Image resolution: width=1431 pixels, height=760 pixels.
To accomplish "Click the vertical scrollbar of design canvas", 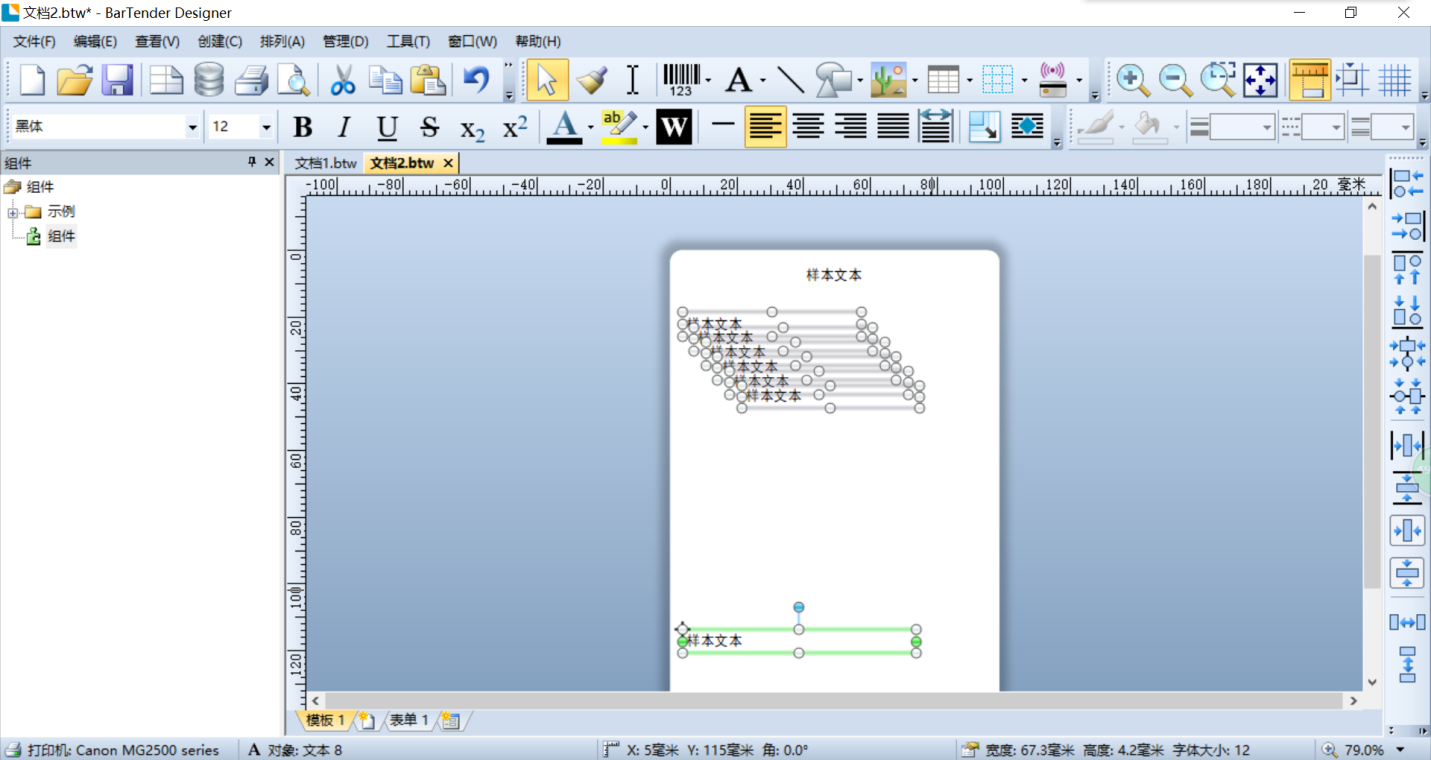I will (x=1372, y=421).
